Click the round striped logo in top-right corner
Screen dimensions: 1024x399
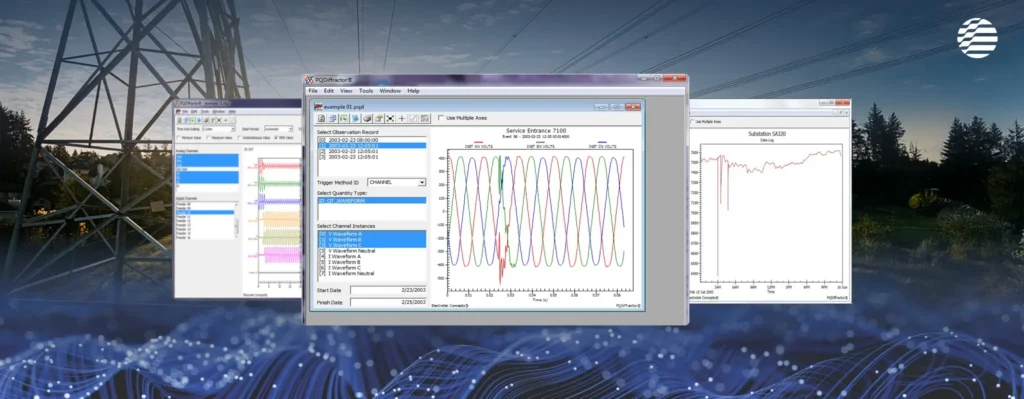(x=977, y=38)
